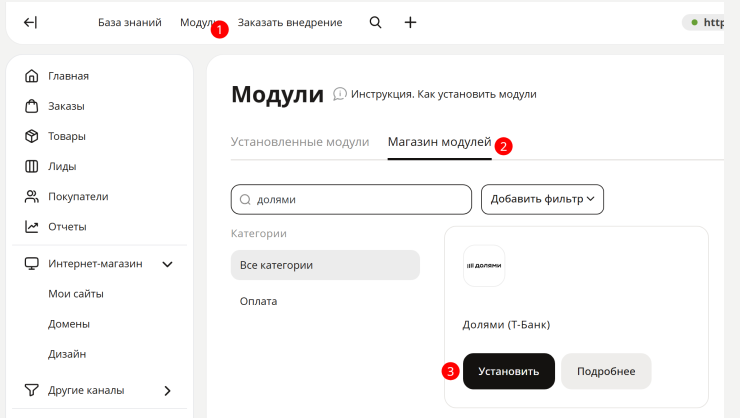Focus the module search field with долями
The height and width of the screenshot is (418, 740).
[x=351, y=199]
